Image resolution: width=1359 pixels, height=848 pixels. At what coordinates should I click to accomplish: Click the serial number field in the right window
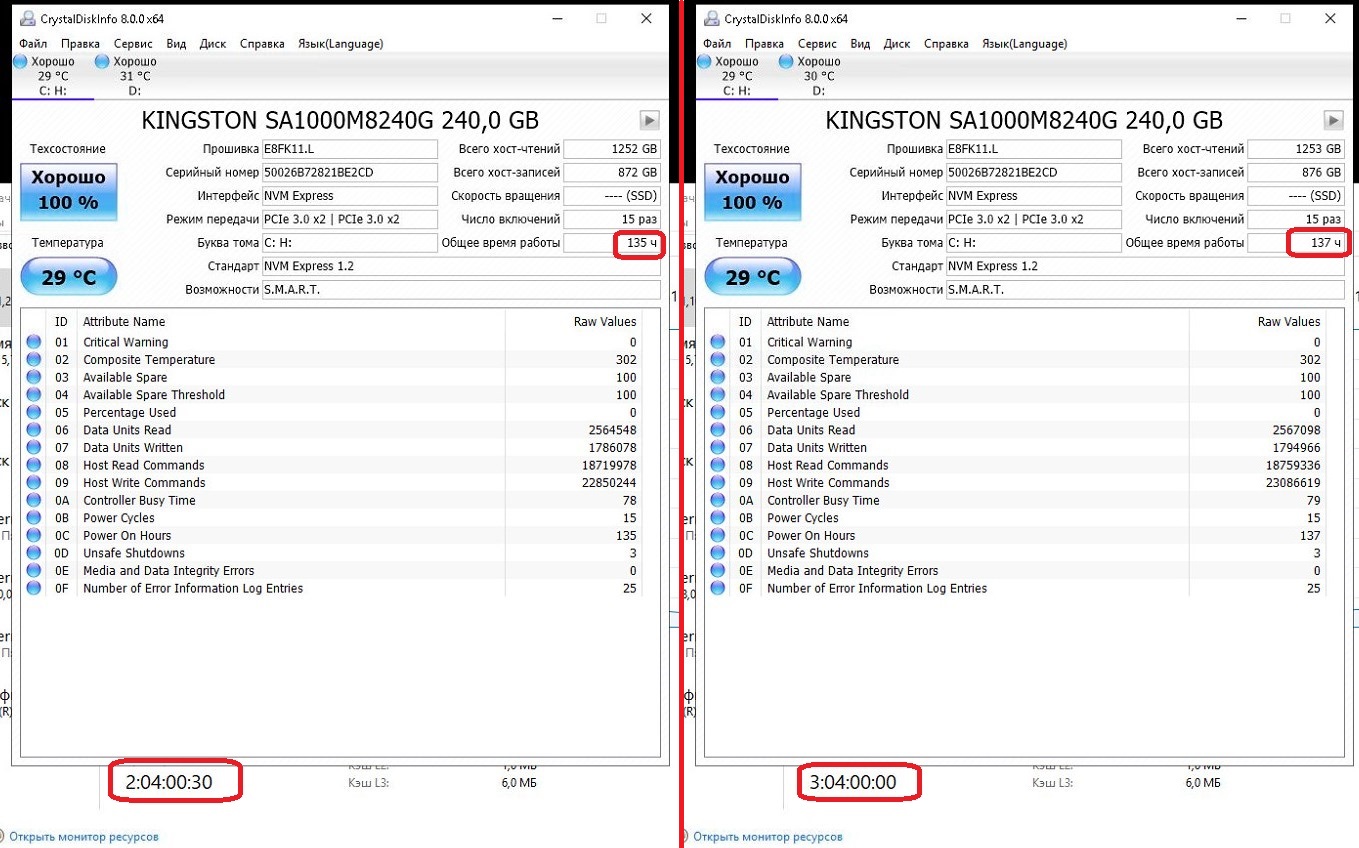click(x=1034, y=172)
